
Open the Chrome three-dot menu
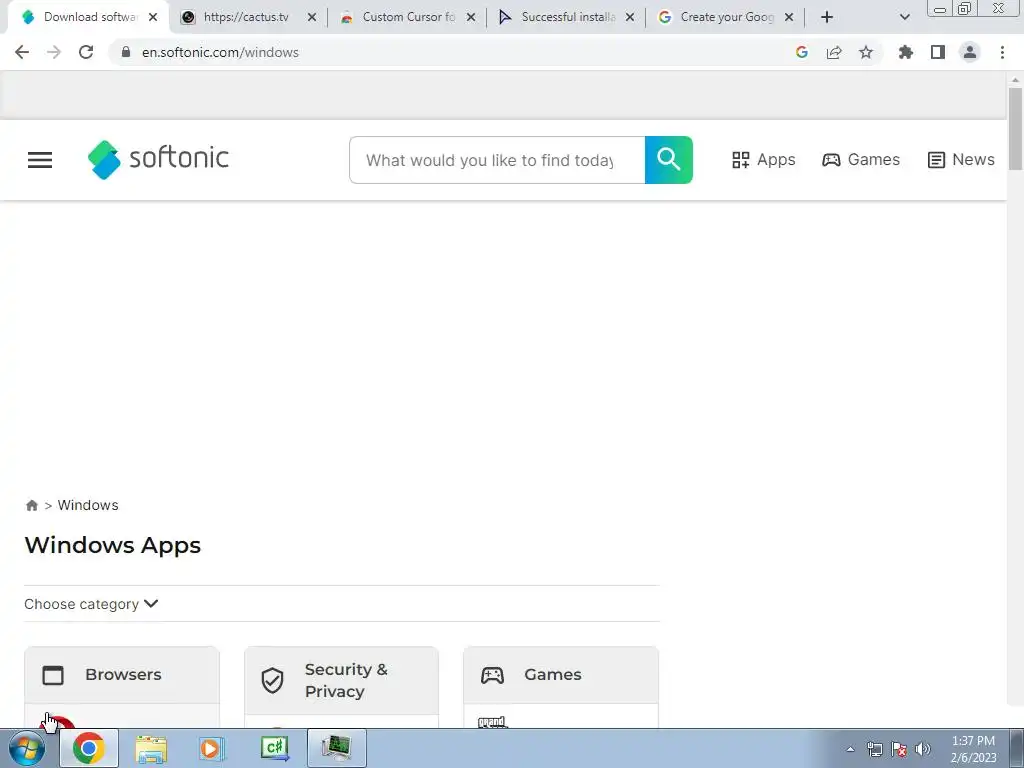(1002, 52)
